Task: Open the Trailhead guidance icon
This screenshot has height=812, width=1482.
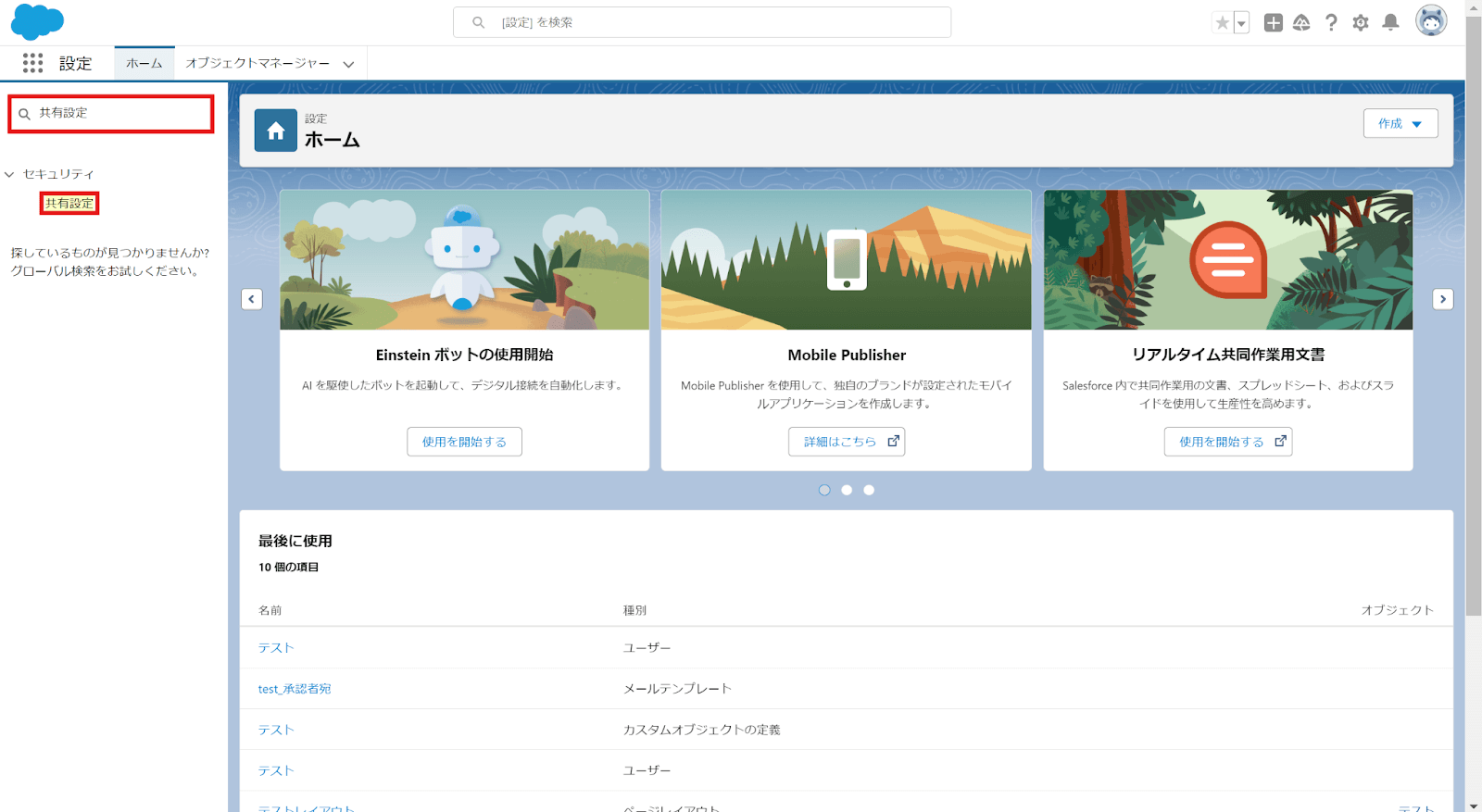Action: coord(1301,23)
